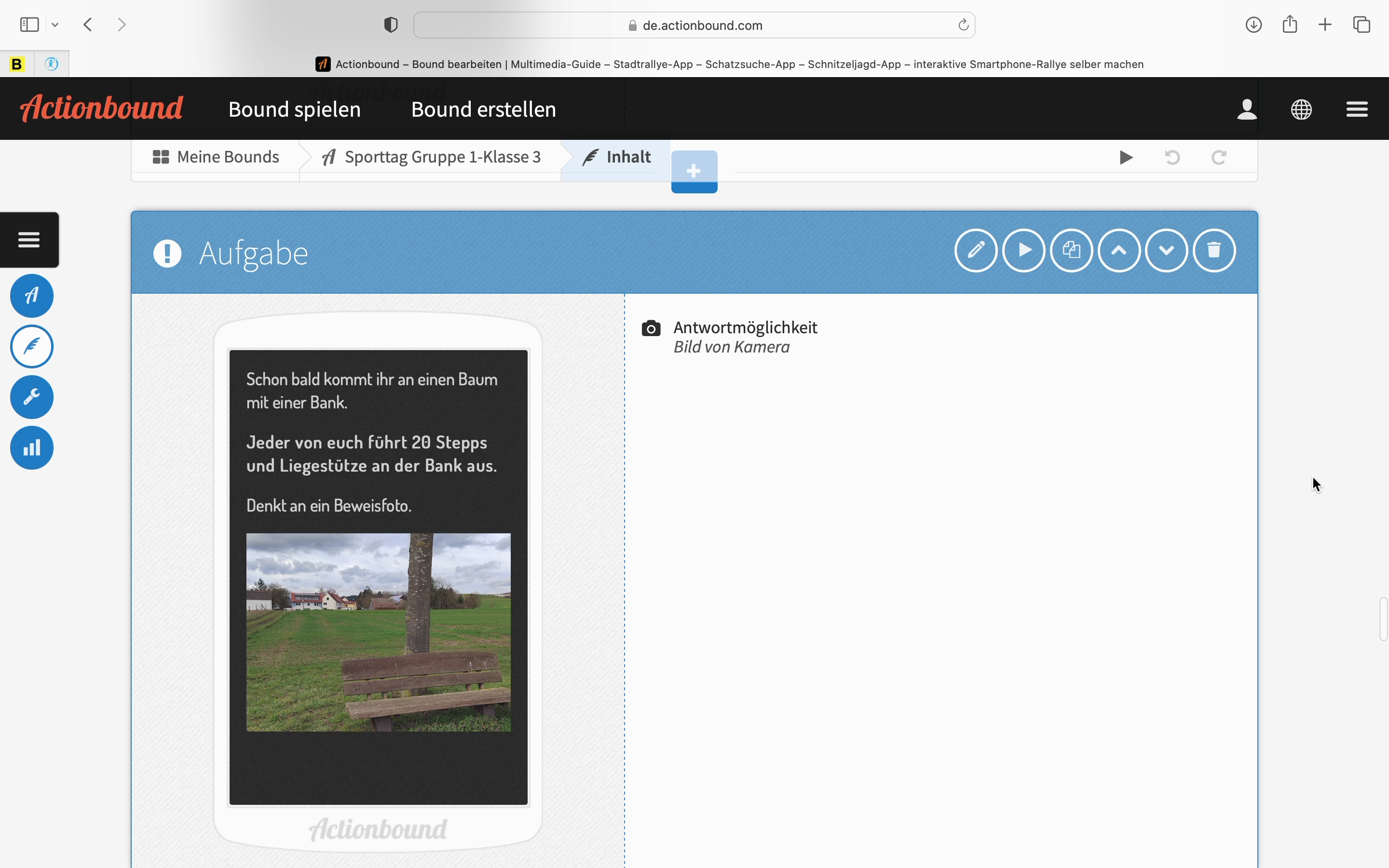Open the language globe menu
Screen dimensions: 1389x868
point(1301,109)
